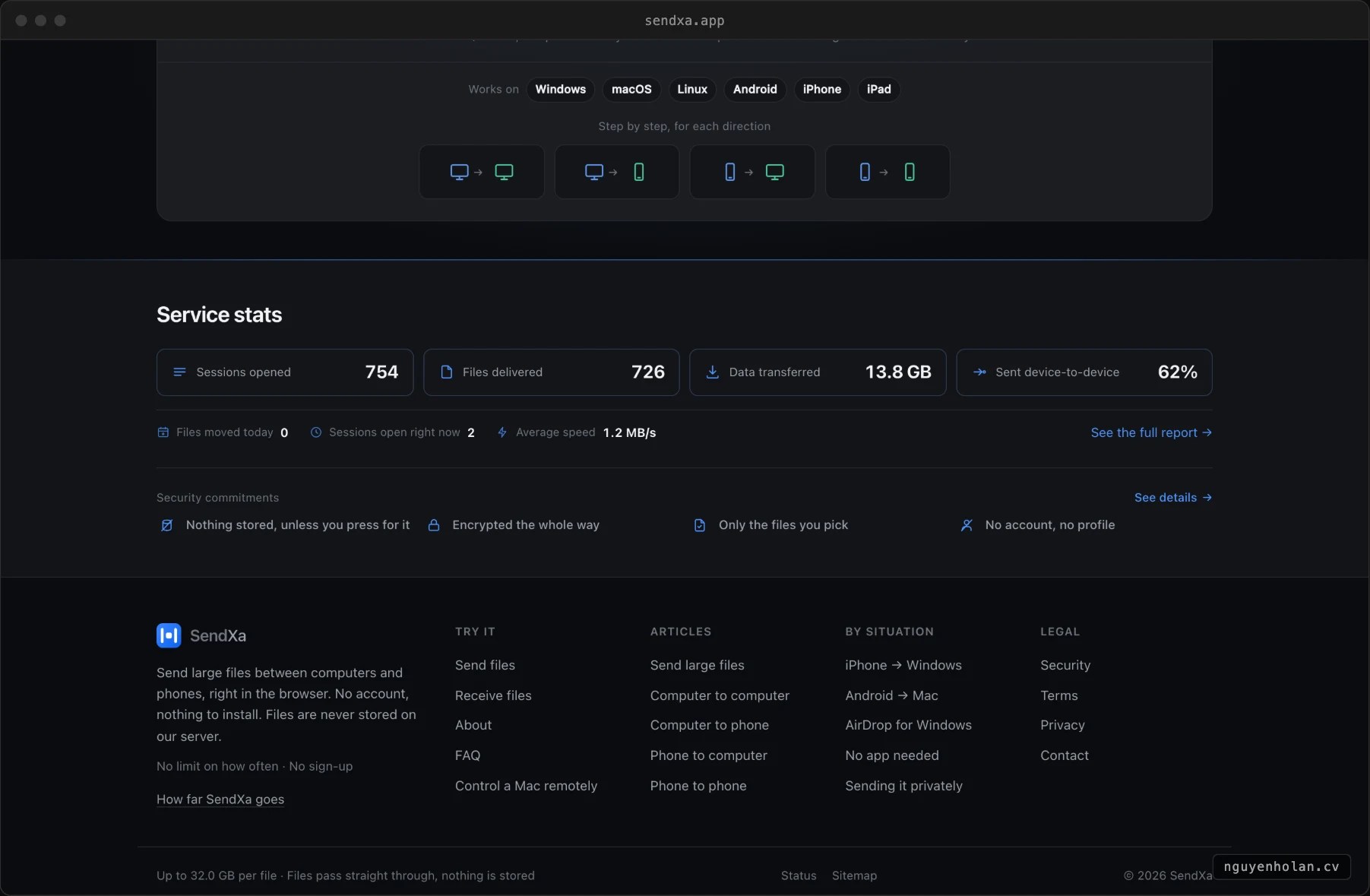Open the Computer to phone article
Viewport: 1370px width, 896px height.
(x=709, y=725)
